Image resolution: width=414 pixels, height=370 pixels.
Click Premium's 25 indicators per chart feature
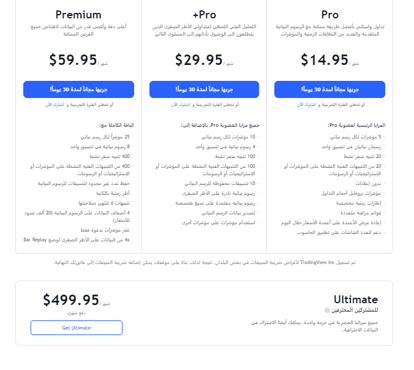click(105, 137)
